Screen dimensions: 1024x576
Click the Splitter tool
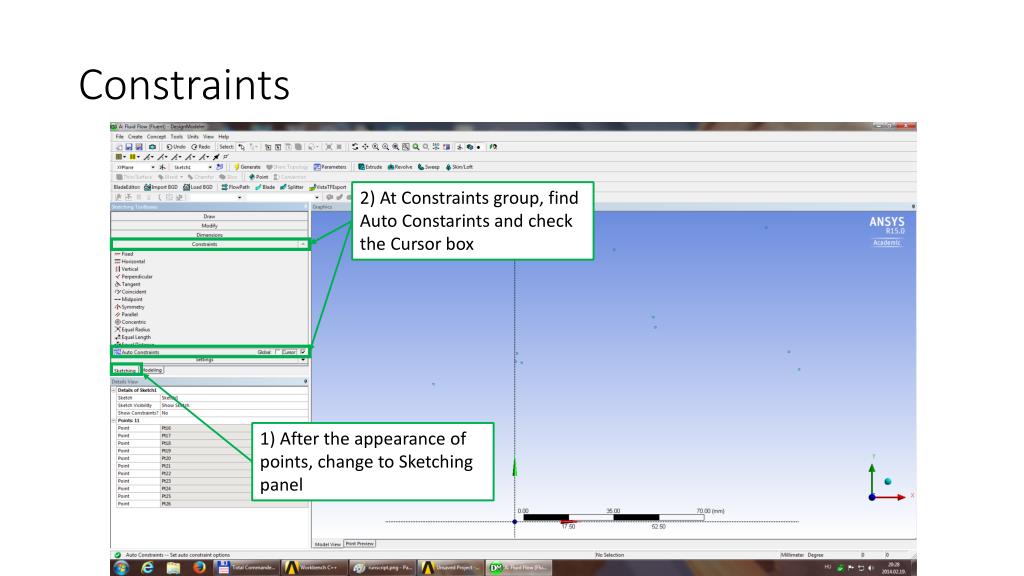[291, 187]
